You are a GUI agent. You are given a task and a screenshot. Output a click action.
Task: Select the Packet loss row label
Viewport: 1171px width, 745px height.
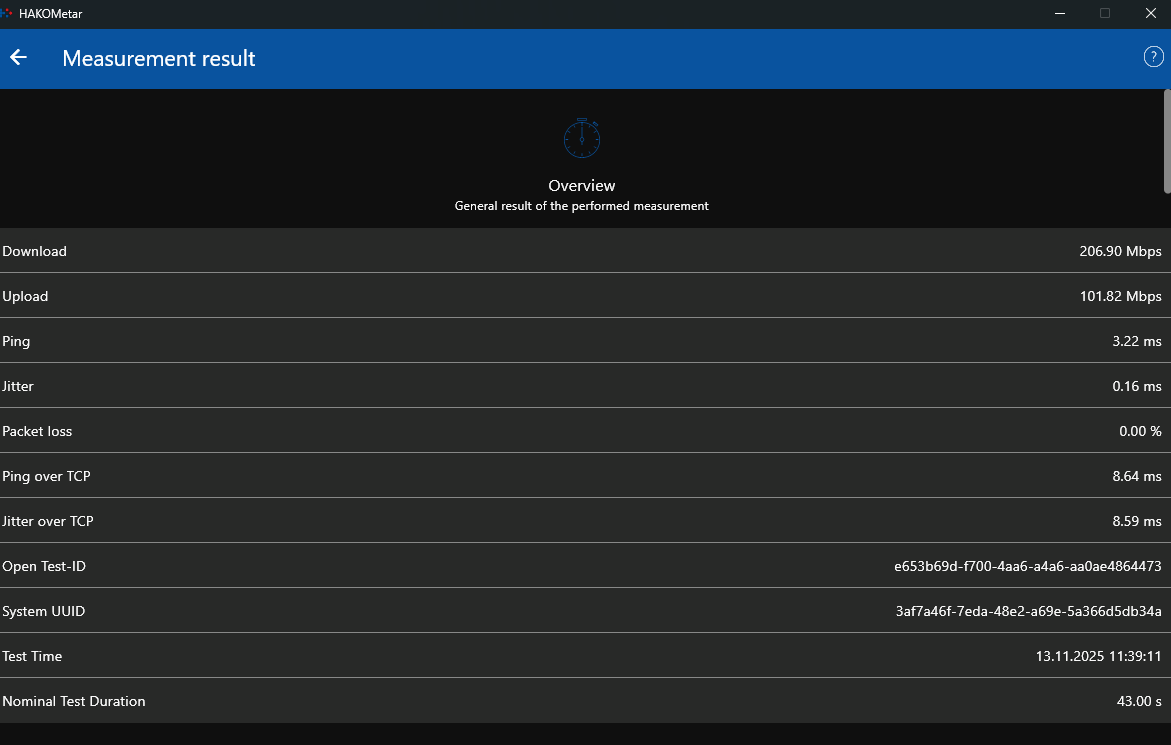click(37, 431)
